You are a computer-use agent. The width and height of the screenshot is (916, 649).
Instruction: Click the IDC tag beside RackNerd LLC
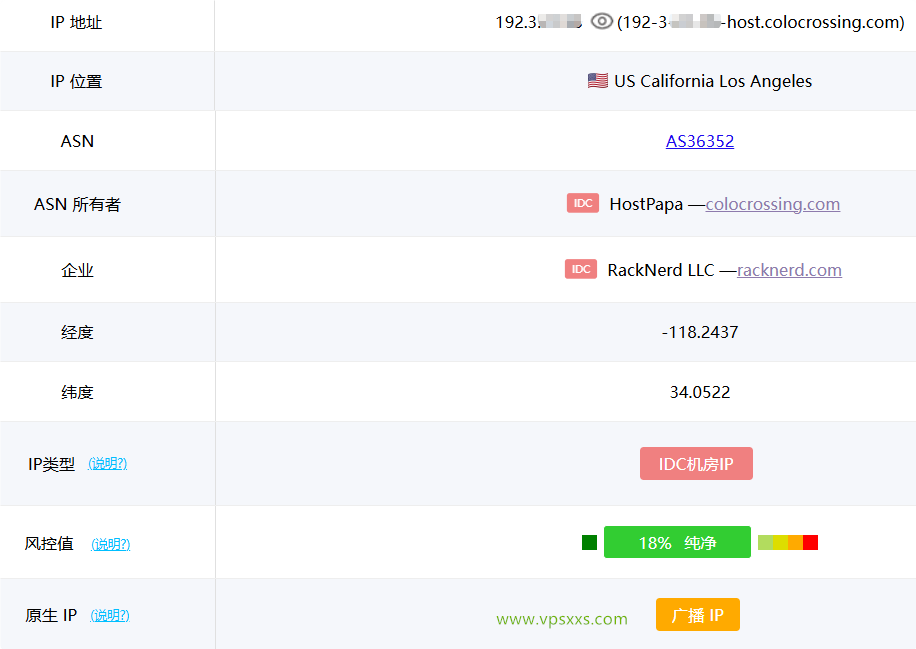coord(581,269)
